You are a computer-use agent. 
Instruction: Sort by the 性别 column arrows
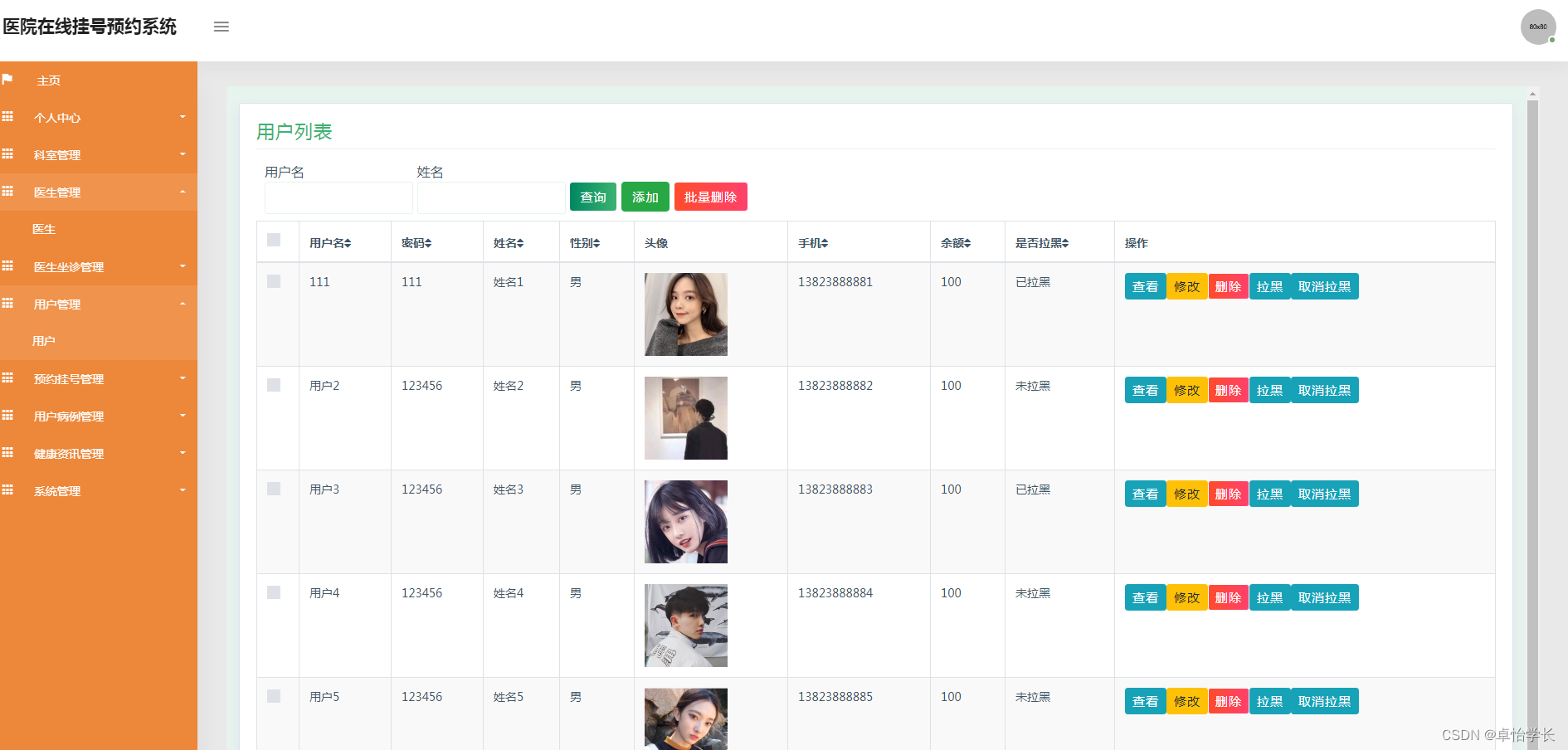tap(597, 243)
